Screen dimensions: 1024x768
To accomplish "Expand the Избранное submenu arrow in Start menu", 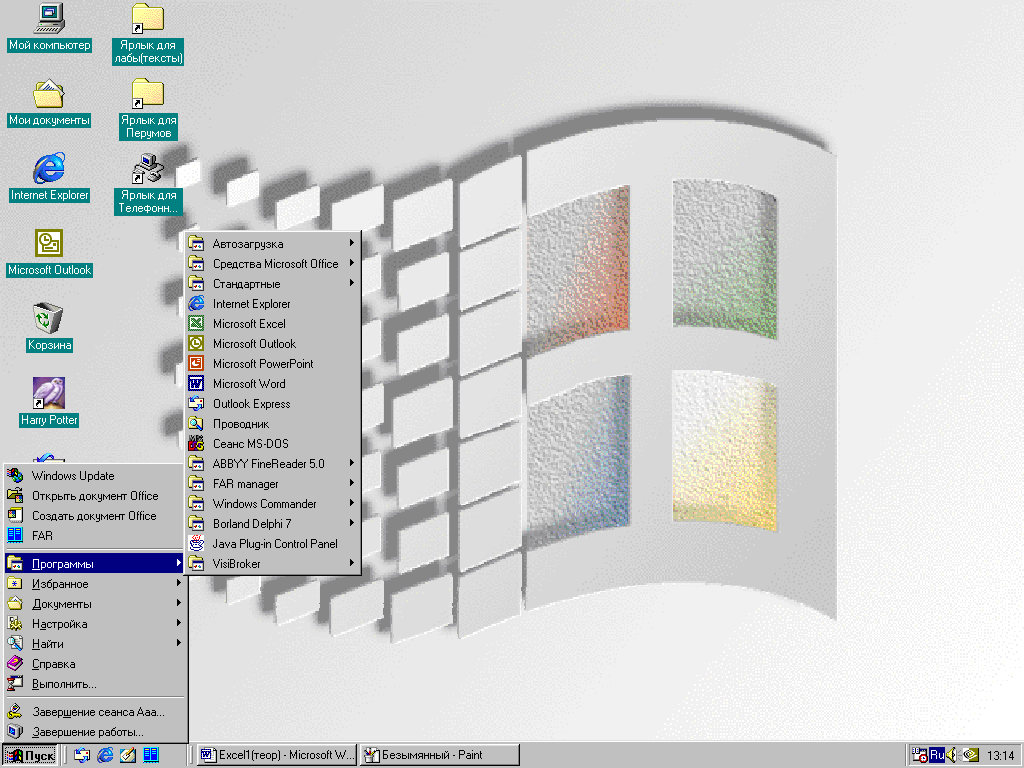I will (178, 583).
